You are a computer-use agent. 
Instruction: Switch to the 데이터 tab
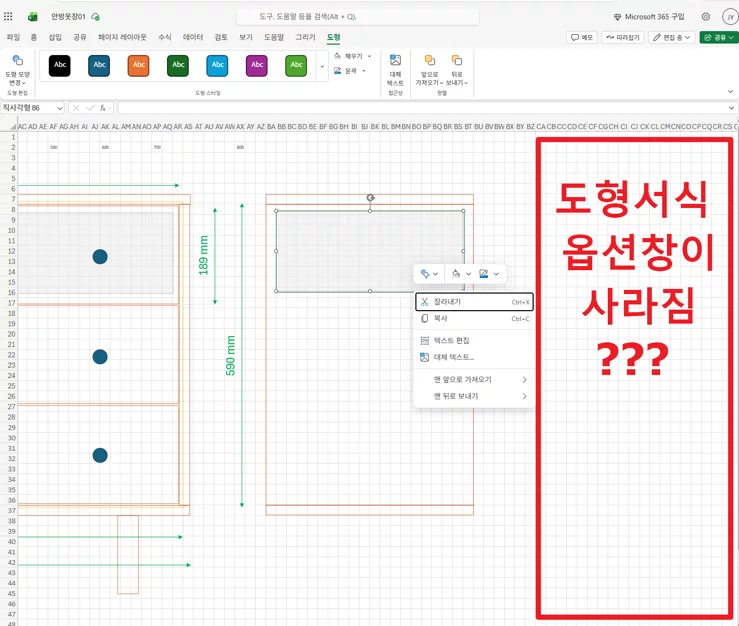[x=193, y=37]
